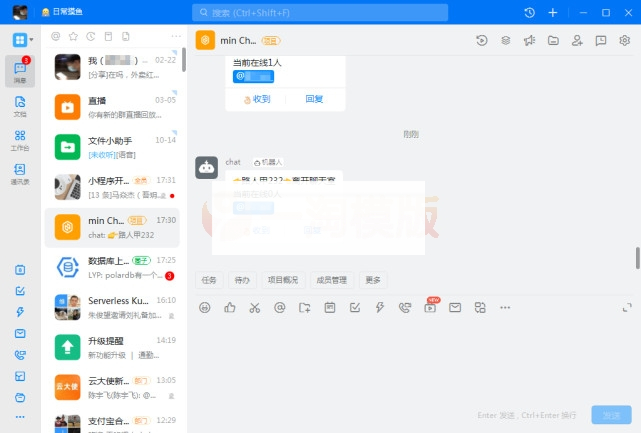This screenshot has height=433, width=641.
Task: Open the group files folder icon
Action: coord(553,41)
